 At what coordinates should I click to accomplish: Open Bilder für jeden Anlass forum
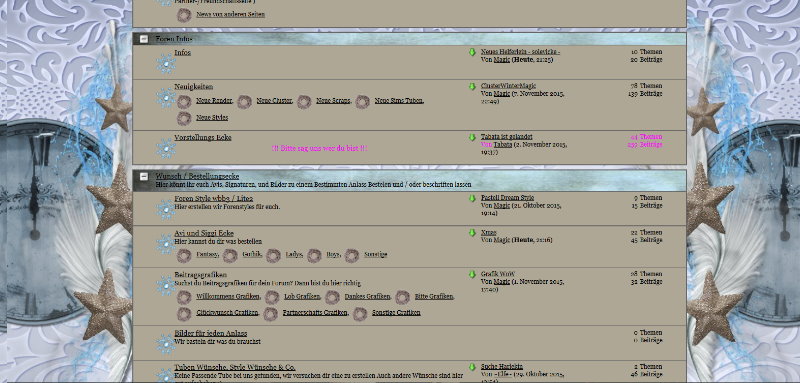tap(211, 333)
